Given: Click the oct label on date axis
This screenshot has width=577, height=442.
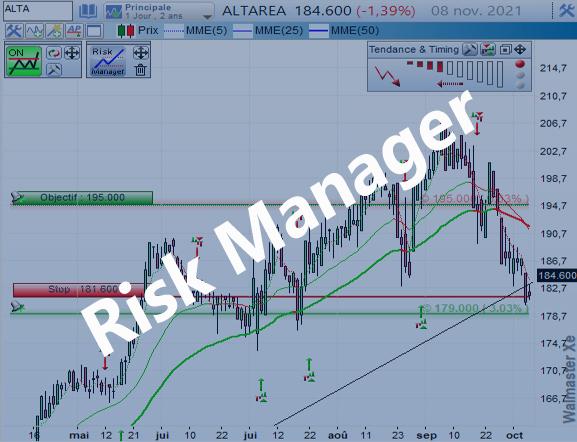Looking at the screenshot, I should click(514, 435).
